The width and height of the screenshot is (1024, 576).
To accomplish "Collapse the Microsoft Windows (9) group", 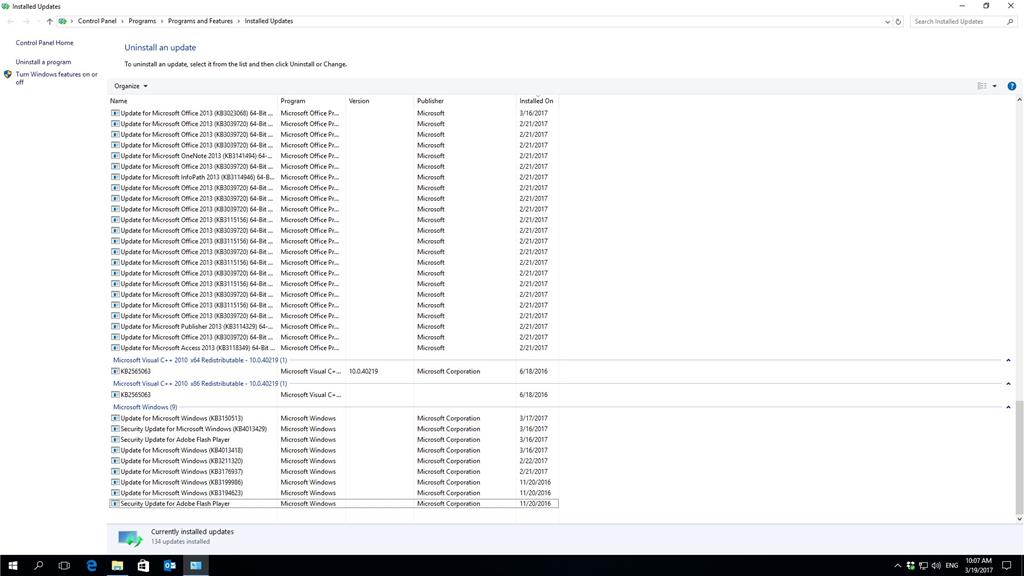I will point(1008,408).
